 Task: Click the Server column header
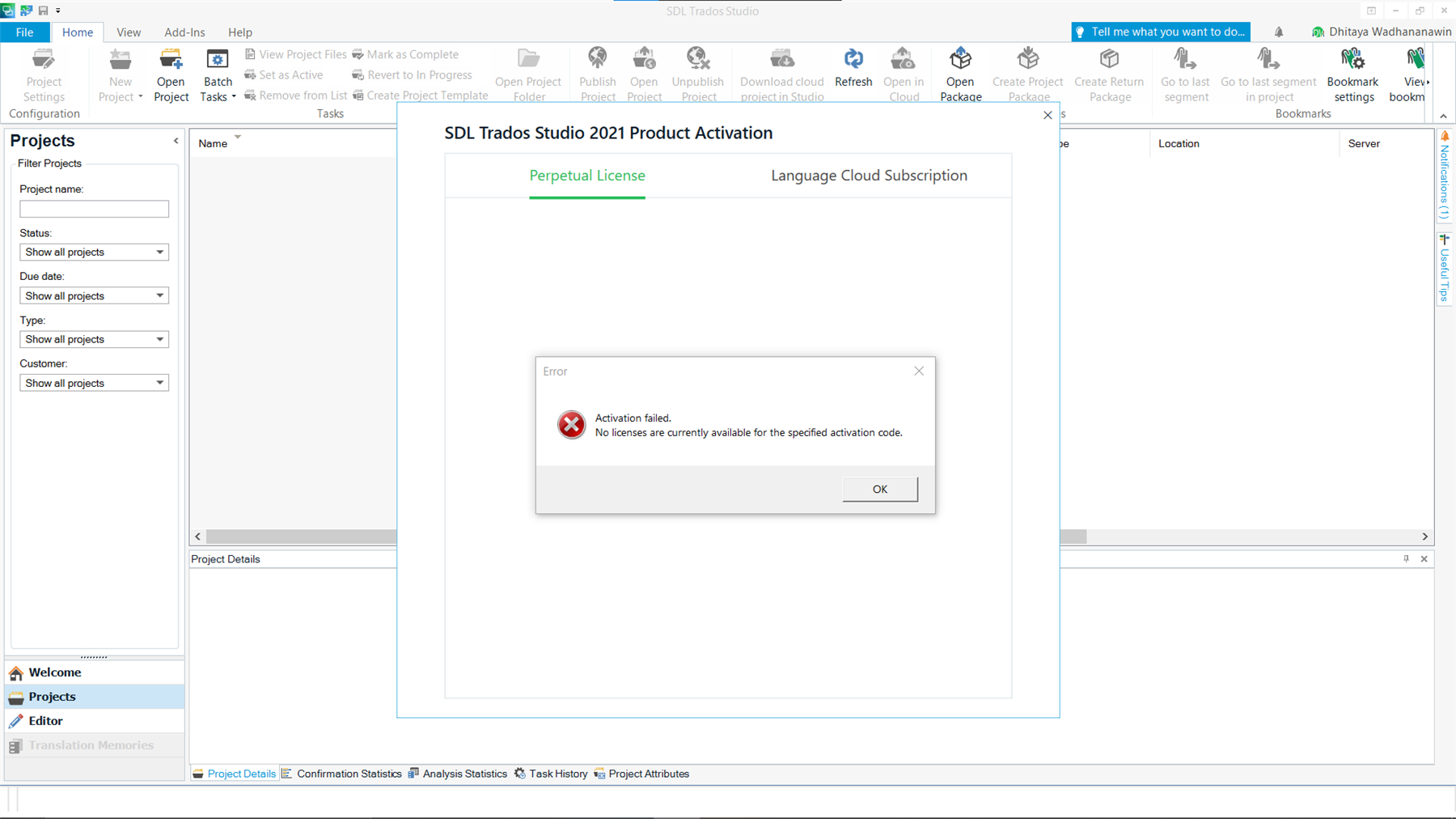tap(1364, 143)
